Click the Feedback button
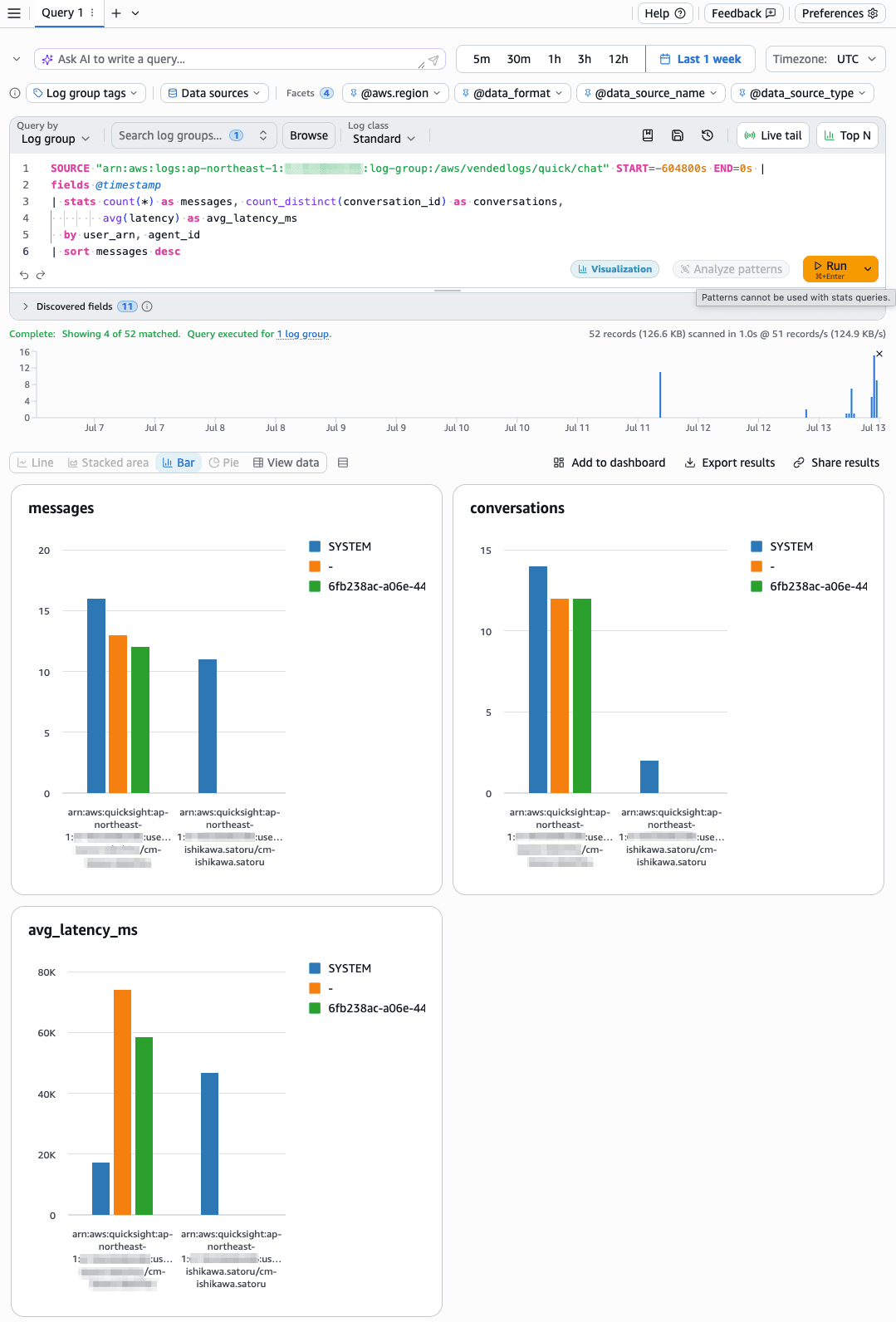 click(743, 13)
